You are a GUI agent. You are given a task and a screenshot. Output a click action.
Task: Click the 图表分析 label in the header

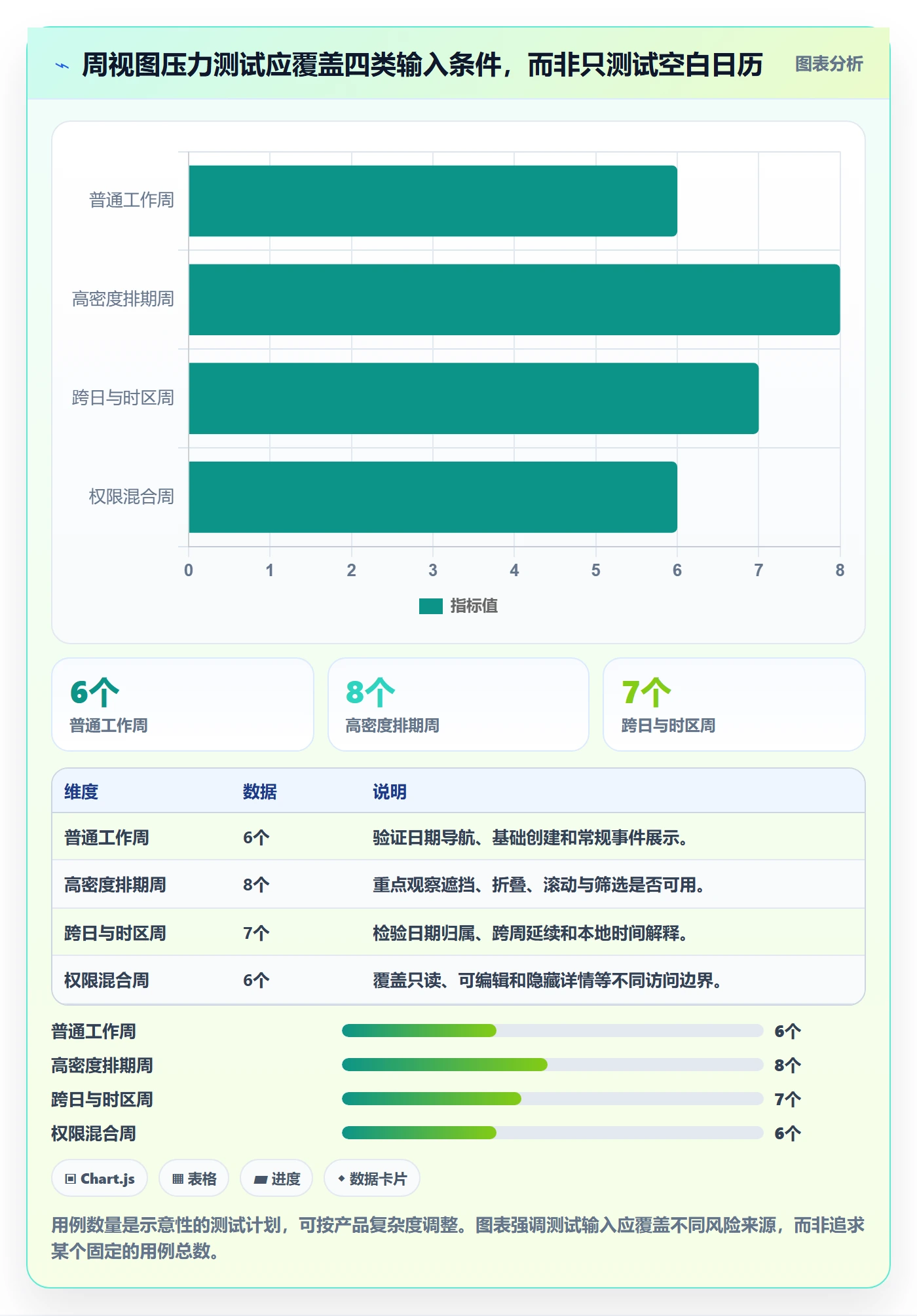point(829,64)
